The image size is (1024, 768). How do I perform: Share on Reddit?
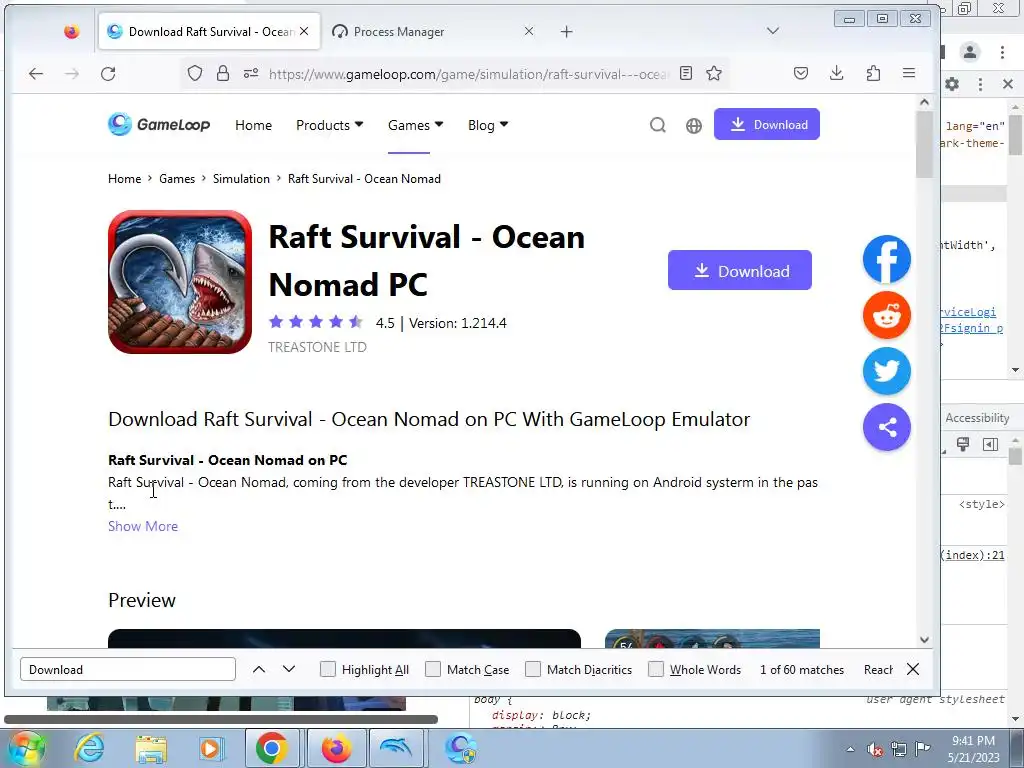pyautogui.click(x=886, y=315)
